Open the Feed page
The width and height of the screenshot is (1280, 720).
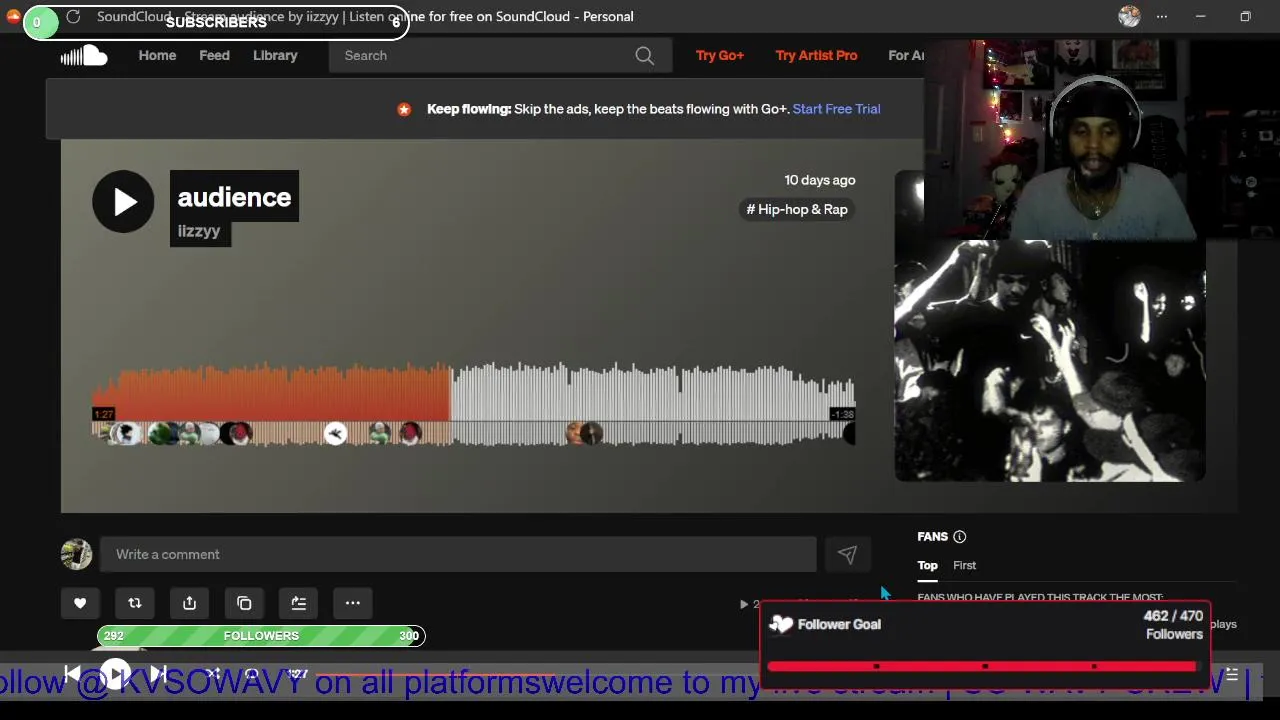[x=214, y=56]
